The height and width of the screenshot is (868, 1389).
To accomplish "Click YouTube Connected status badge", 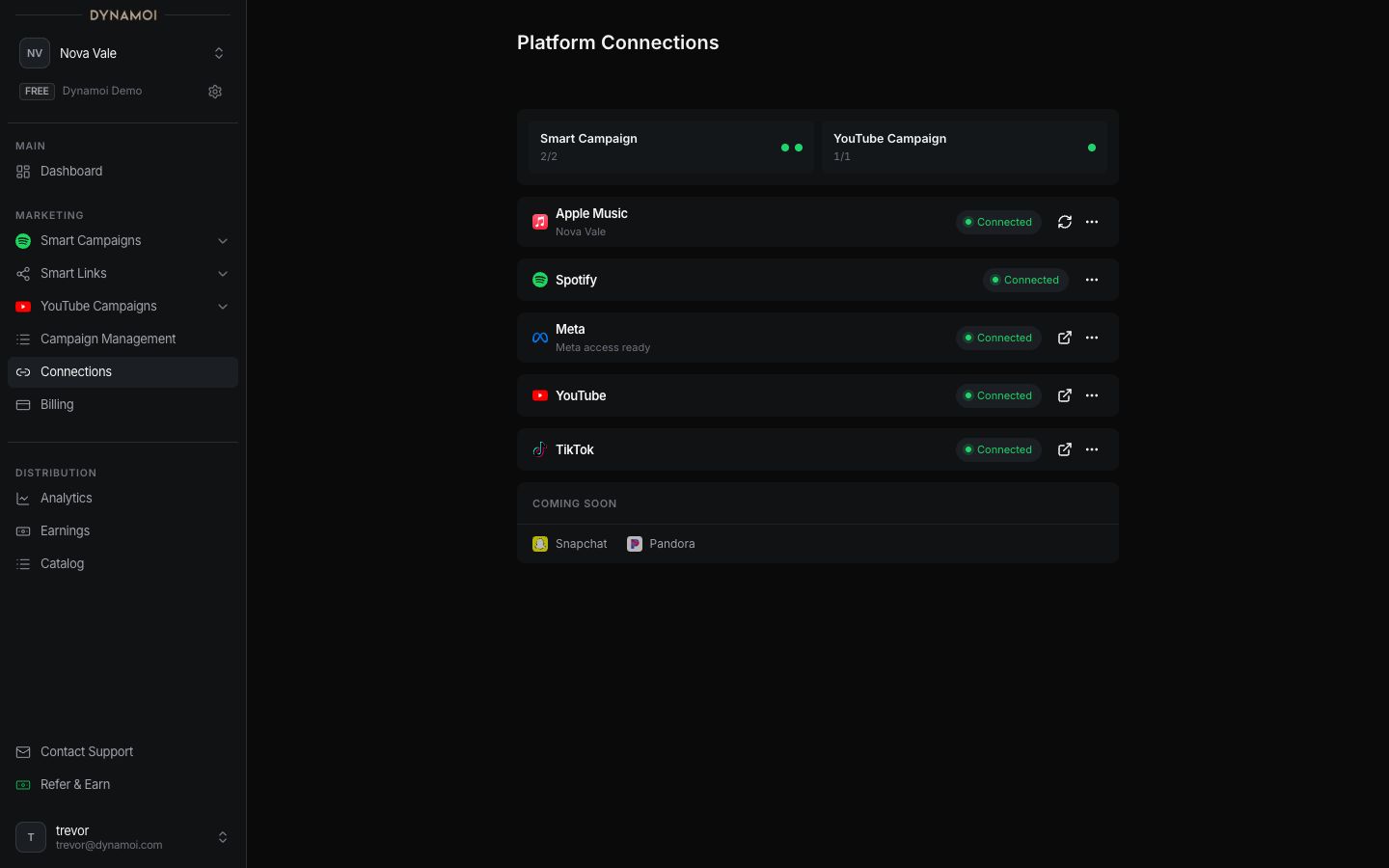I will (998, 395).
